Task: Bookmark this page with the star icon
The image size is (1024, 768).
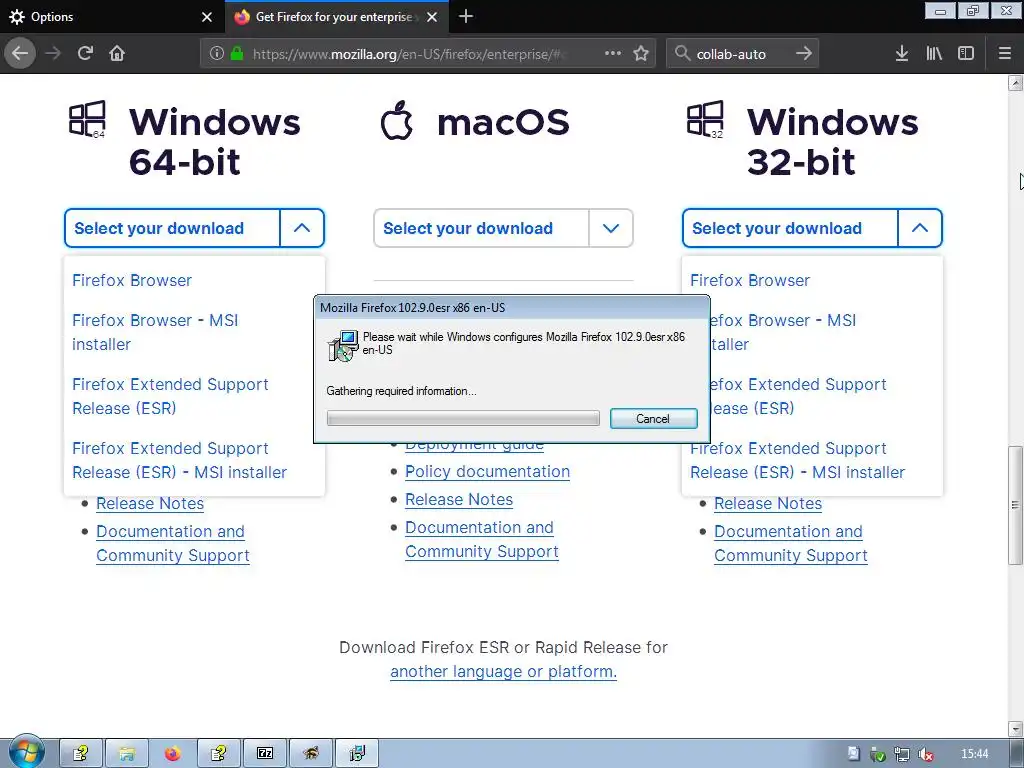Action: coord(641,53)
